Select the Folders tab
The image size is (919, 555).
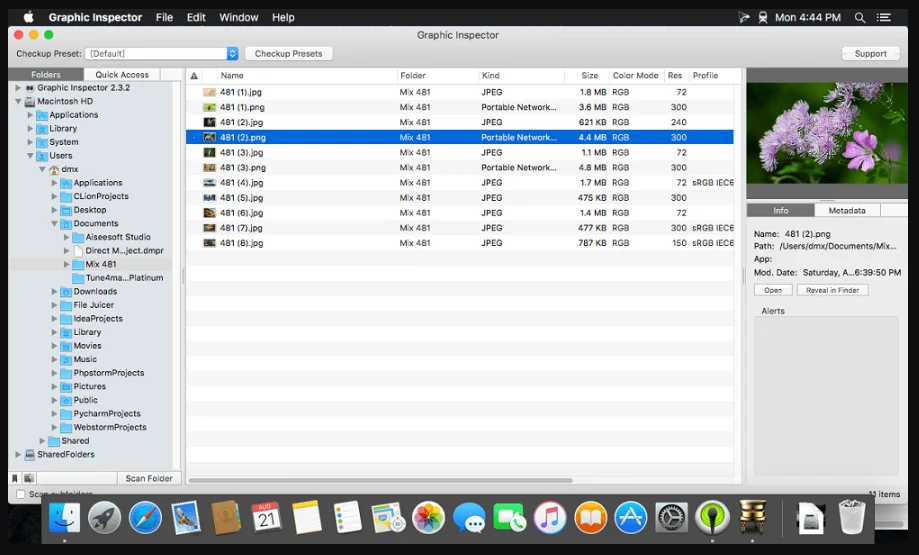coord(46,74)
